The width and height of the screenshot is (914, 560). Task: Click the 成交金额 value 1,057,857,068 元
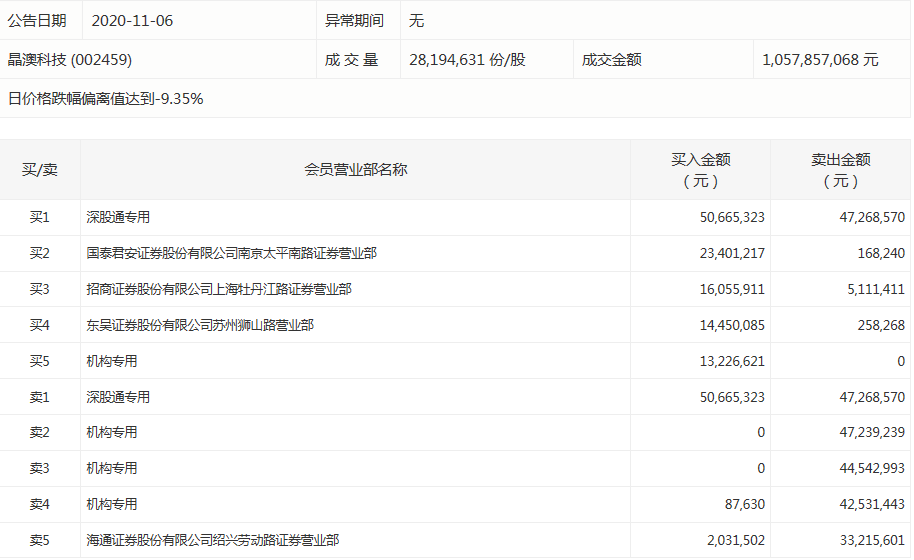(x=820, y=59)
